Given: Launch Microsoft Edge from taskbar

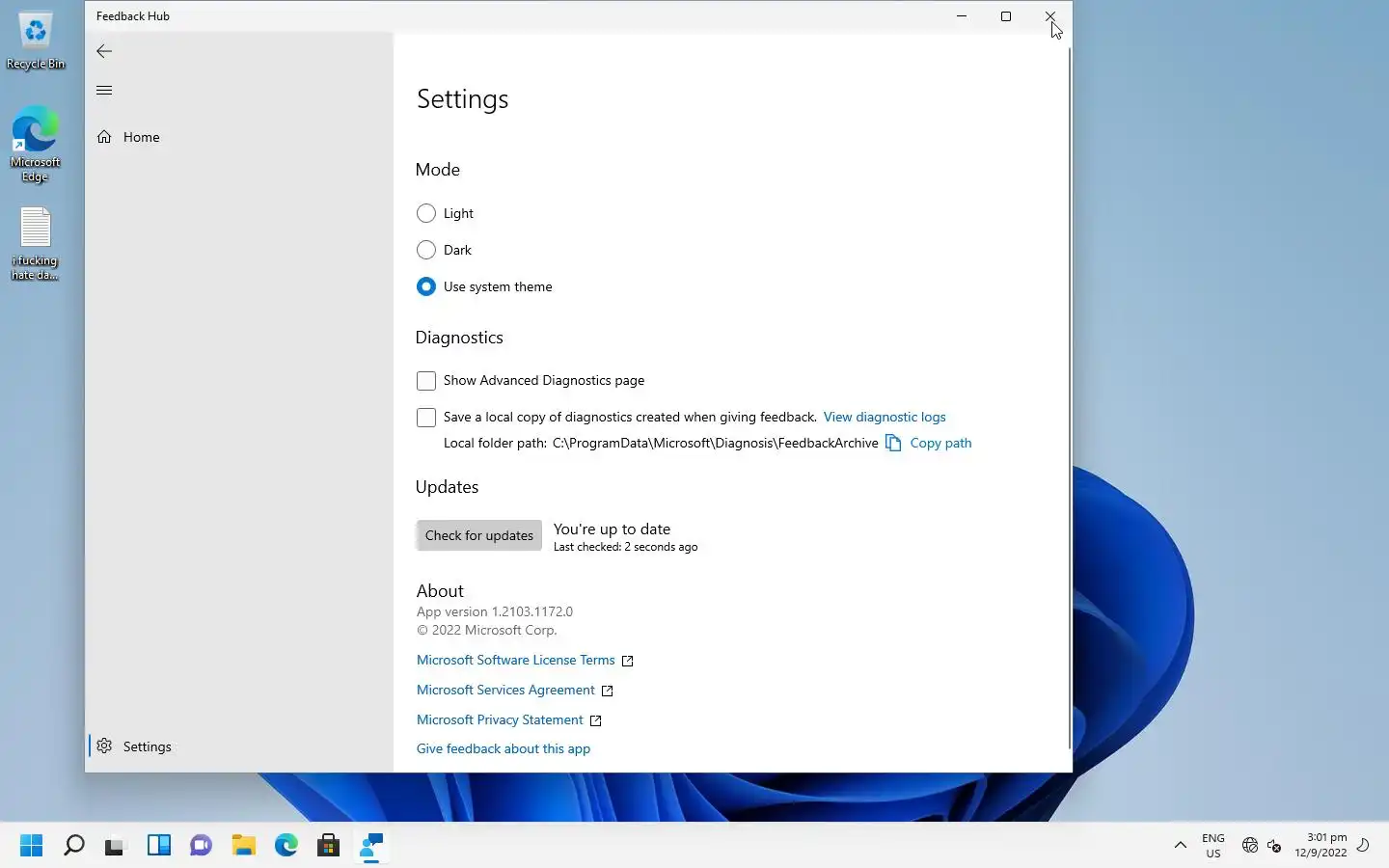Looking at the screenshot, I should click(286, 846).
